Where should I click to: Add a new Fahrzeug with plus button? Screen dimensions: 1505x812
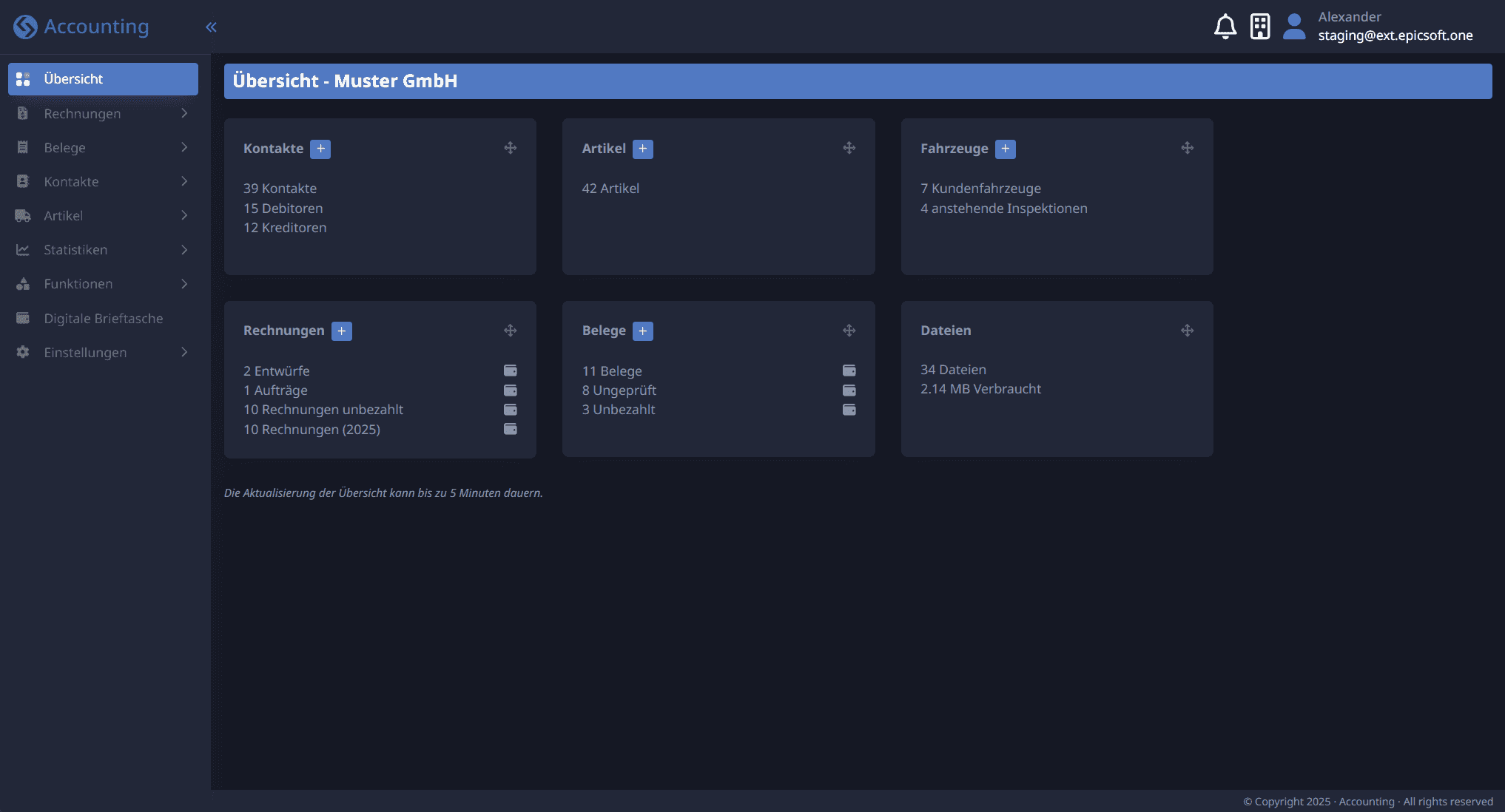[1006, 149]
